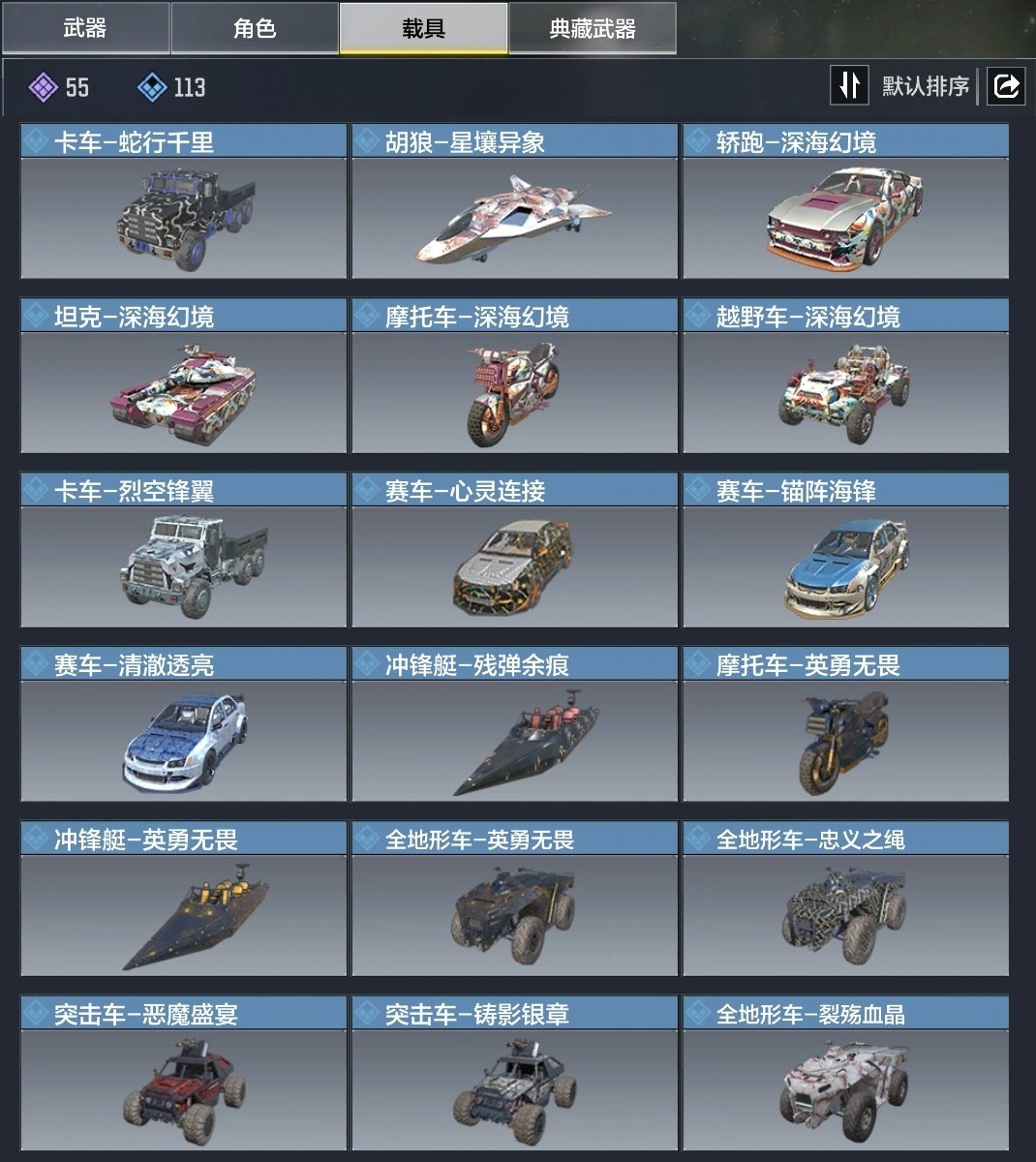Select the 坦克-深海幻境 tank thumbnail

tap(184, 392)
